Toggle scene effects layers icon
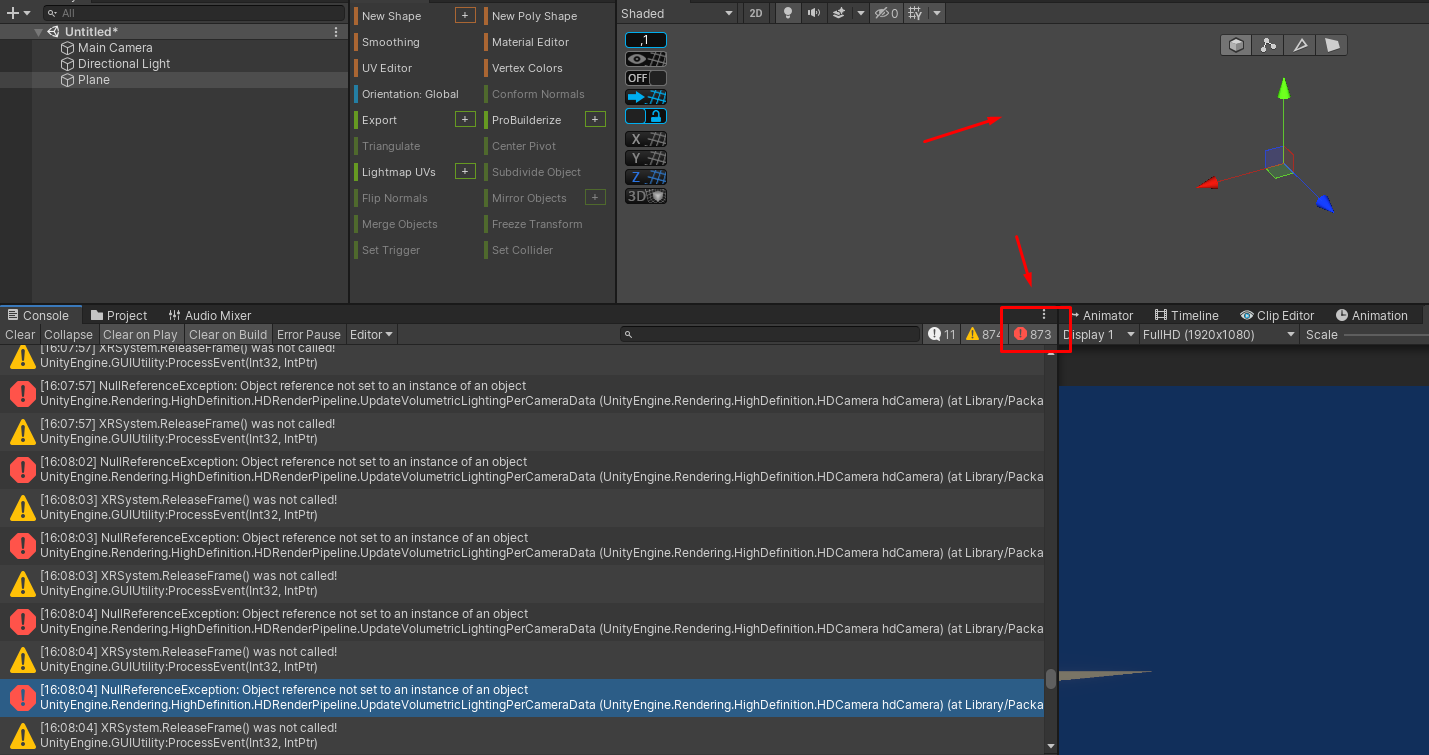 [x=838, y=13]
